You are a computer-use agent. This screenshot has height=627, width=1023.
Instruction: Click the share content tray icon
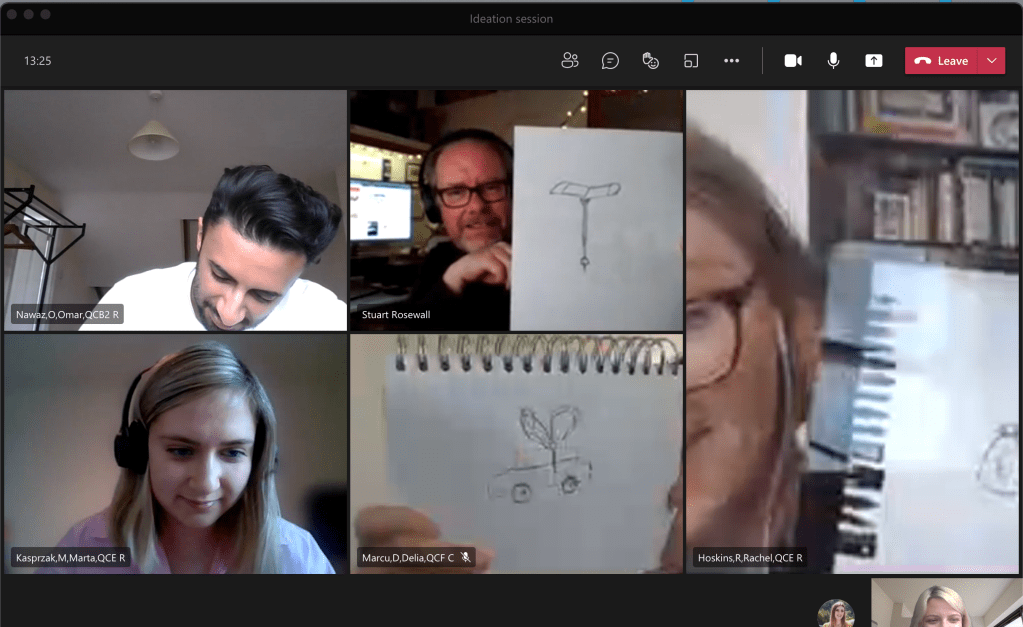pos(874,61)
